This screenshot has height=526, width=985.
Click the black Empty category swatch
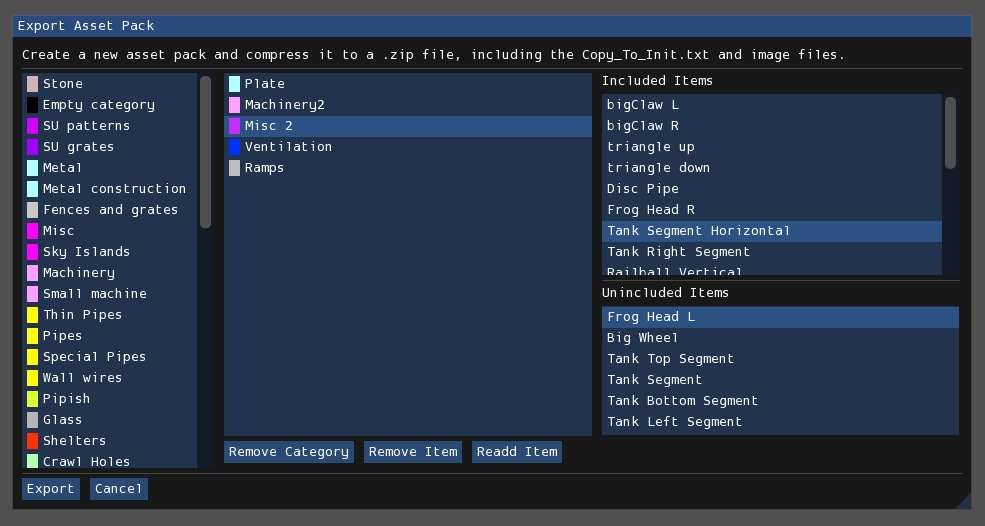click(x=33, y=105)
